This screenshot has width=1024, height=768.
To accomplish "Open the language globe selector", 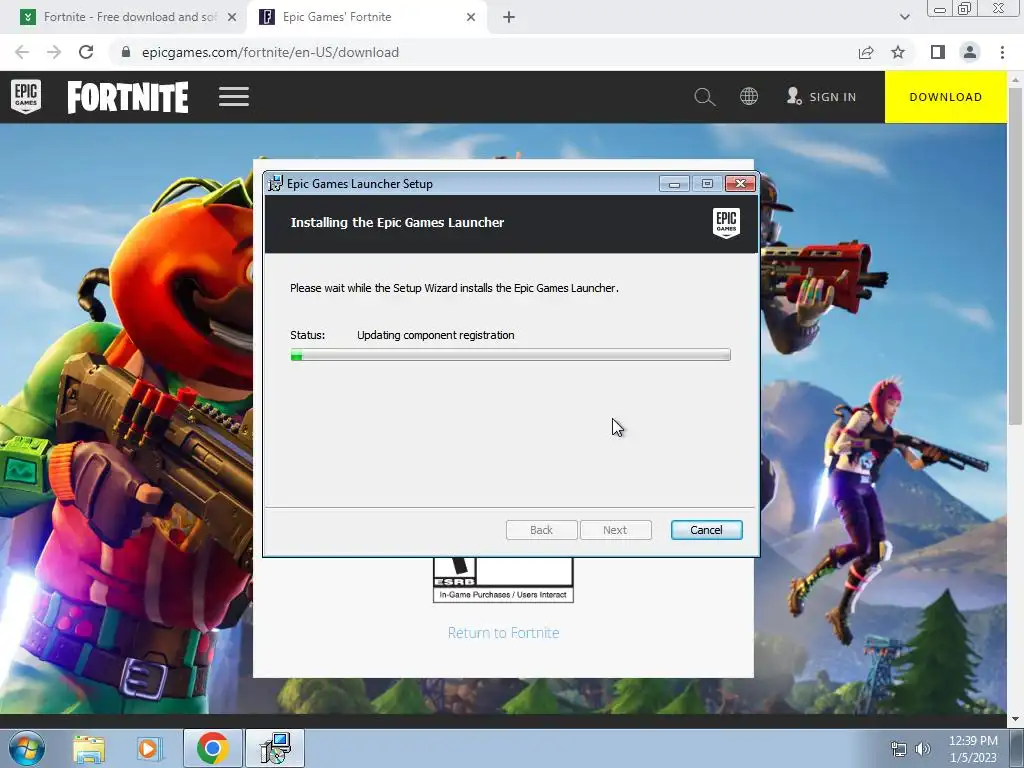I will tap(749, 97).
